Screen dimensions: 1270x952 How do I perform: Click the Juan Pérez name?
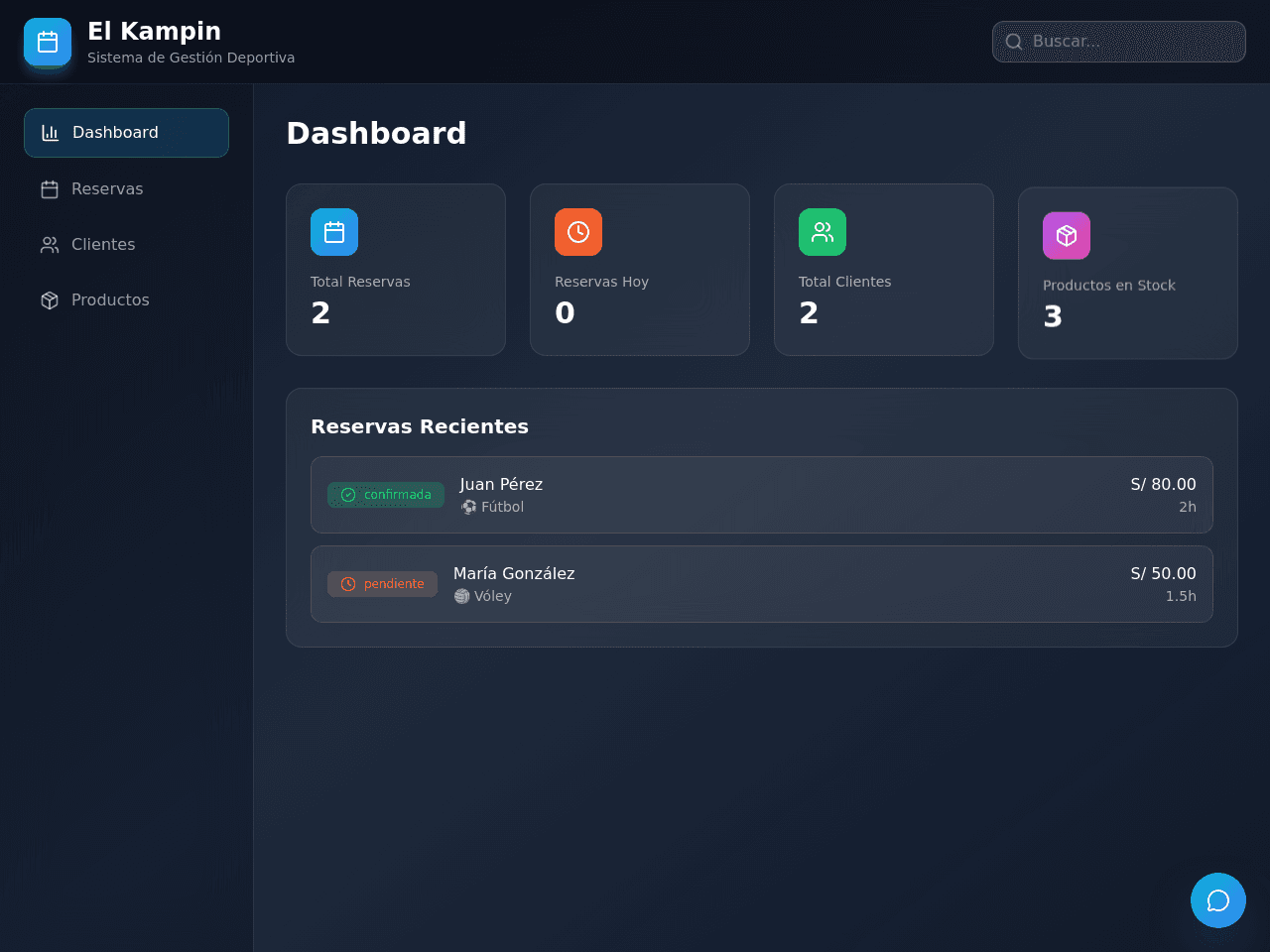tap(501, 484)
